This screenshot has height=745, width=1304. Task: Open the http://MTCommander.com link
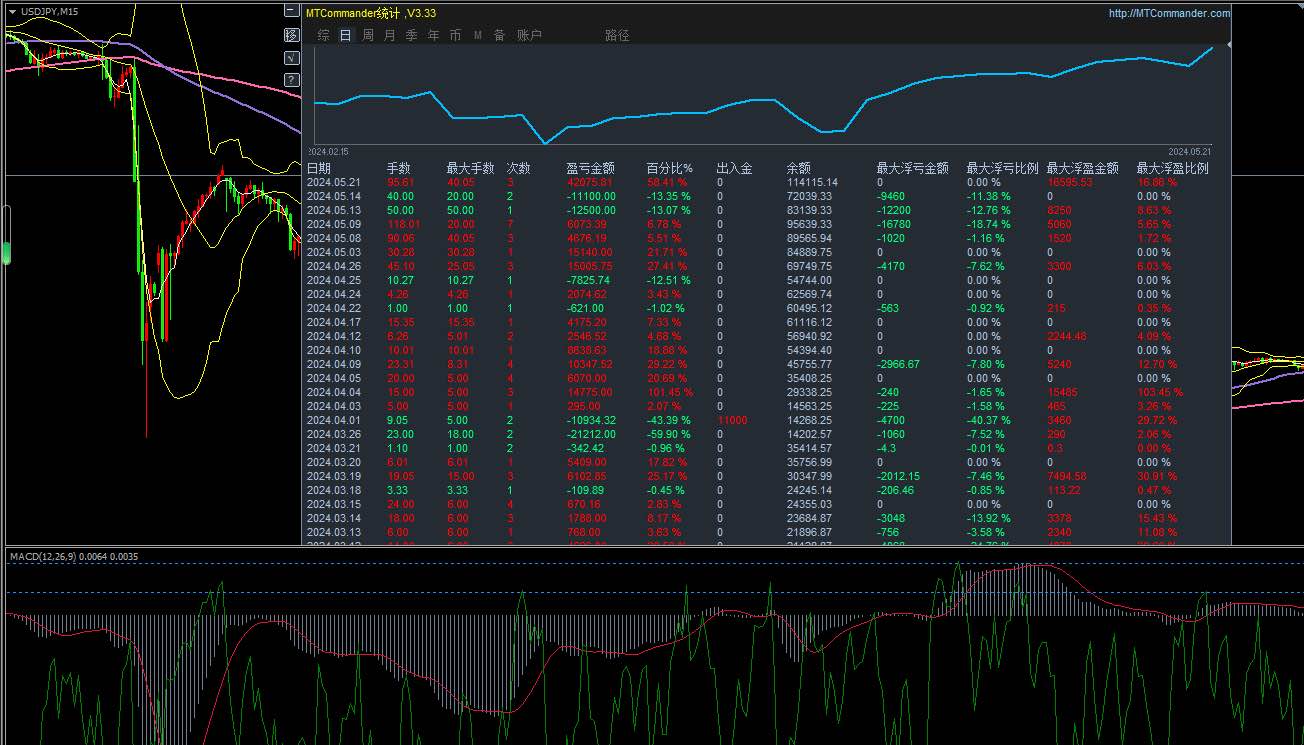pos(1170,13)
